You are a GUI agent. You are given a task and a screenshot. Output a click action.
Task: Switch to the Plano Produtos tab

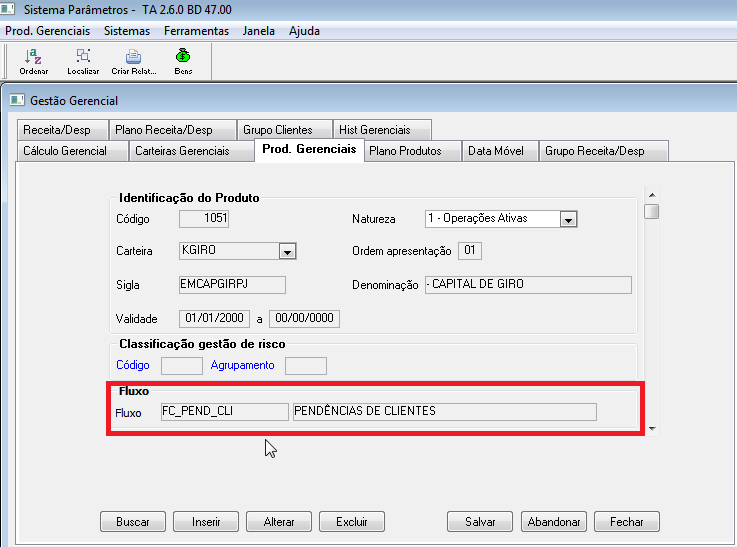412,151
